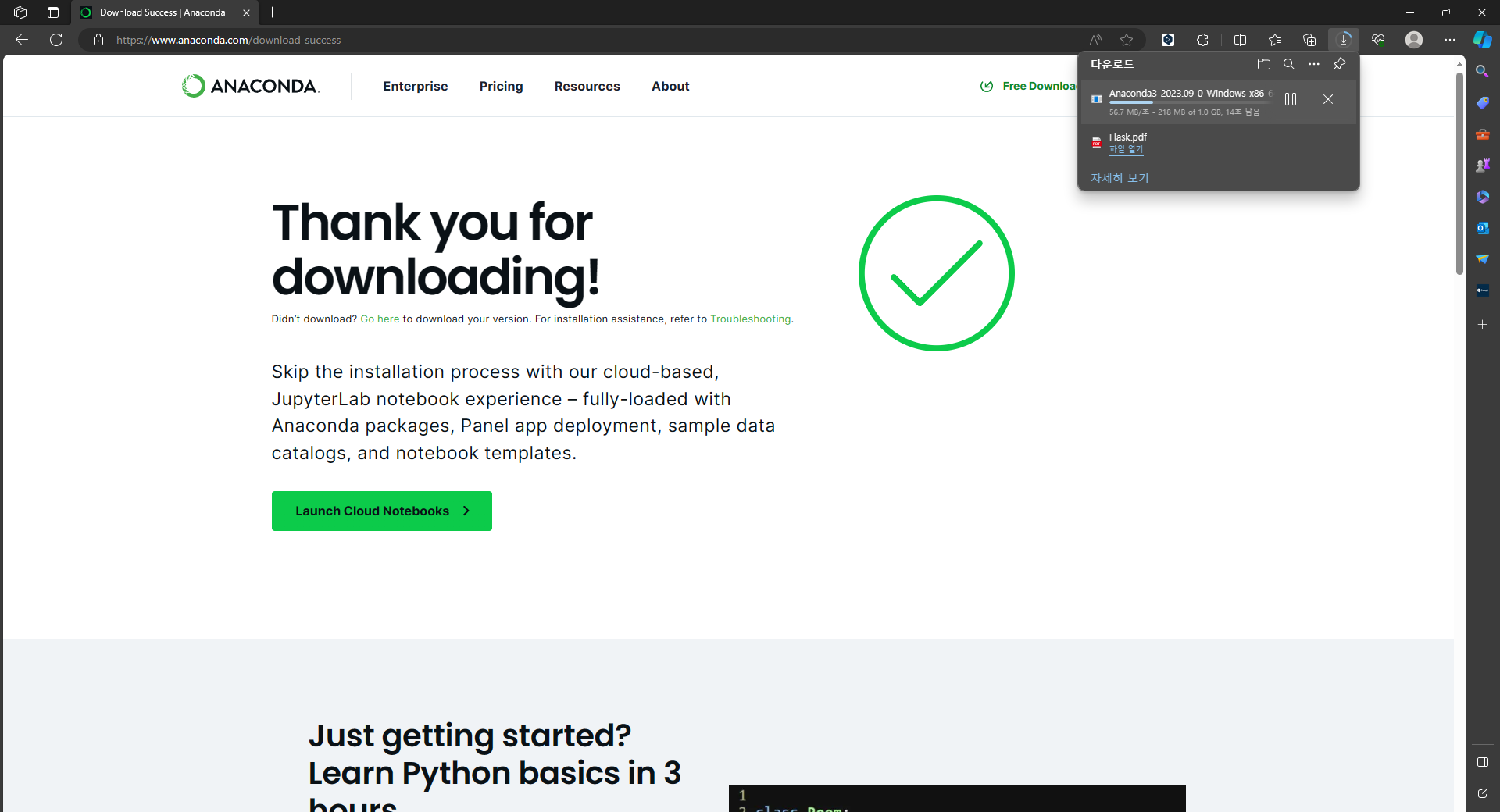Click the Anaconda3-2023.09-0-Windows file entry
The image size is (1500, 812).
pos(1190,93)
